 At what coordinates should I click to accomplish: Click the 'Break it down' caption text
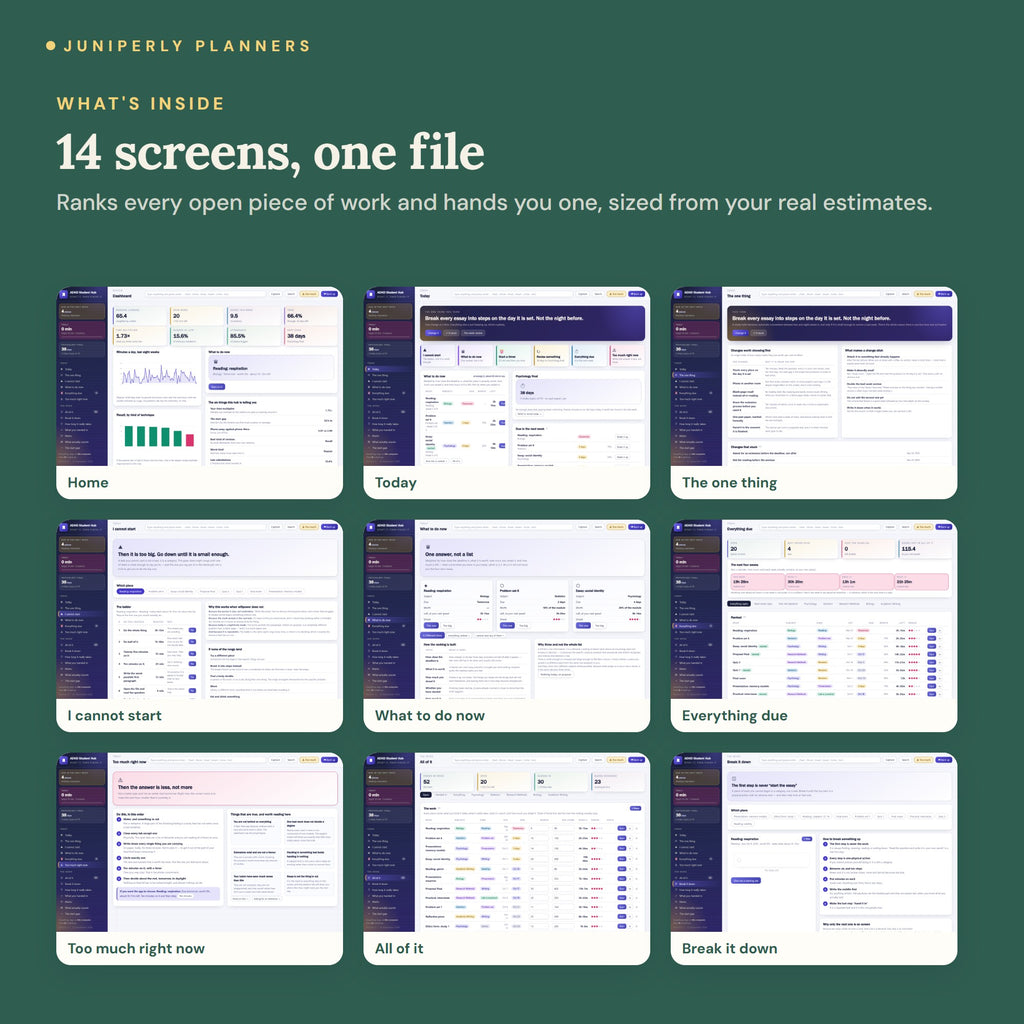[729, 949]
